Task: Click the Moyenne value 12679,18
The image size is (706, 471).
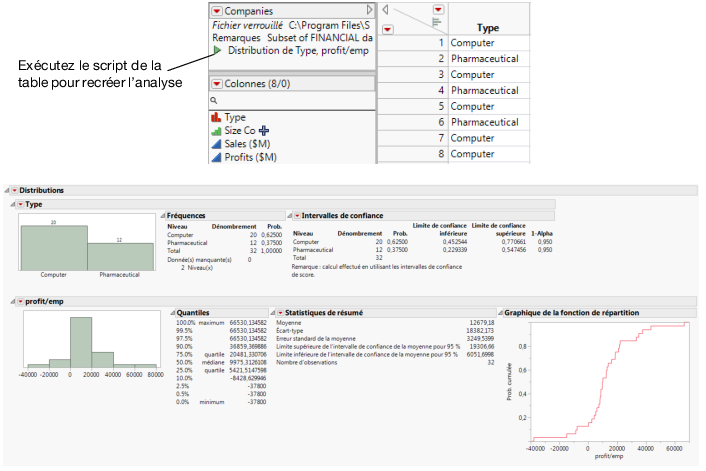Action: tap(481, 323)
